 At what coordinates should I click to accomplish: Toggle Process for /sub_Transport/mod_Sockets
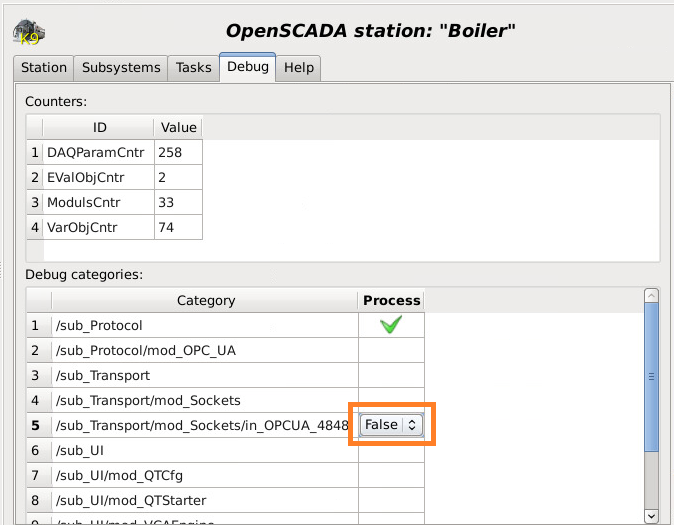391,400
